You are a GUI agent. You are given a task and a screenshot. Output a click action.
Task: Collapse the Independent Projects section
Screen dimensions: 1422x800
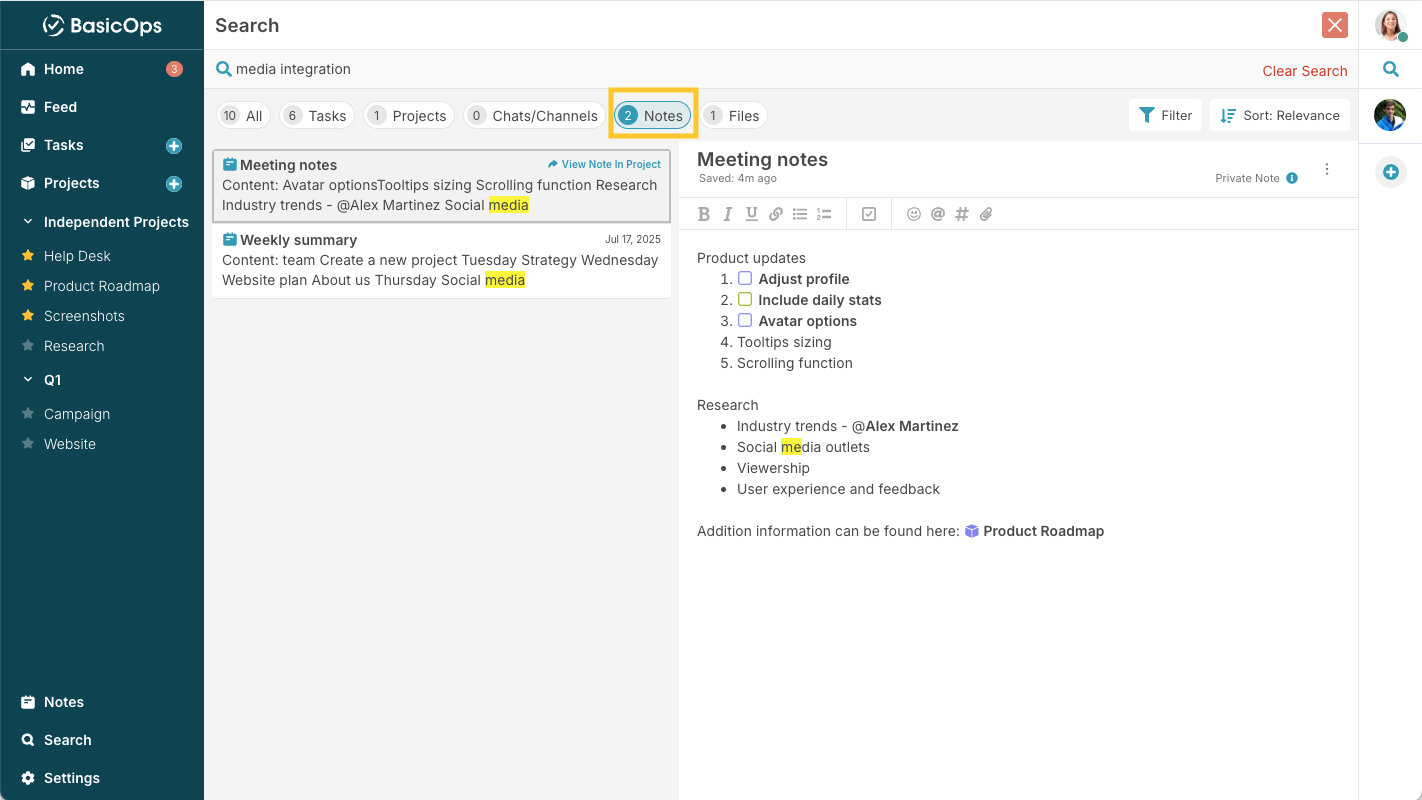(28, 222)
